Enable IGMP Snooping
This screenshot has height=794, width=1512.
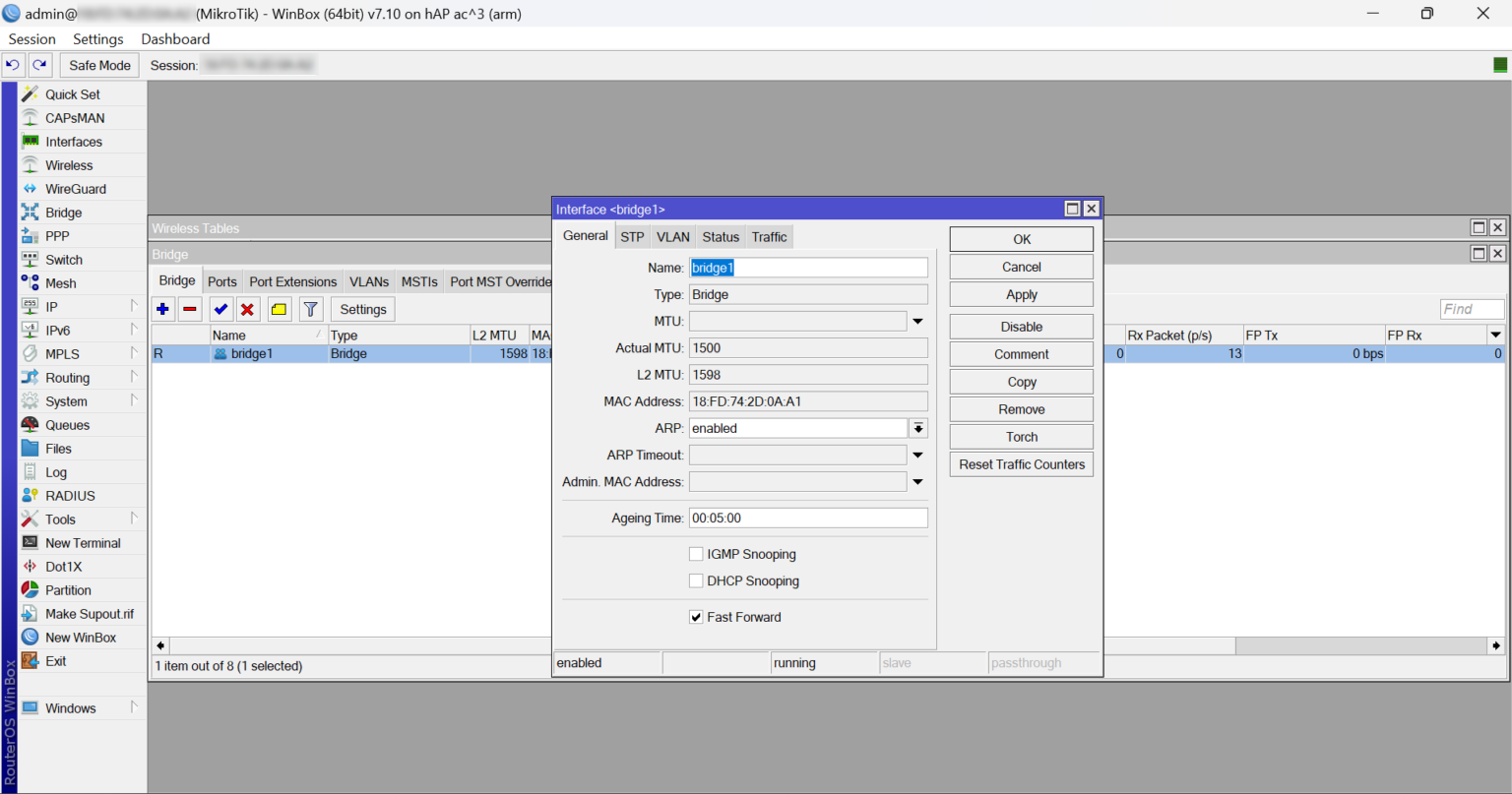point(696,553)
